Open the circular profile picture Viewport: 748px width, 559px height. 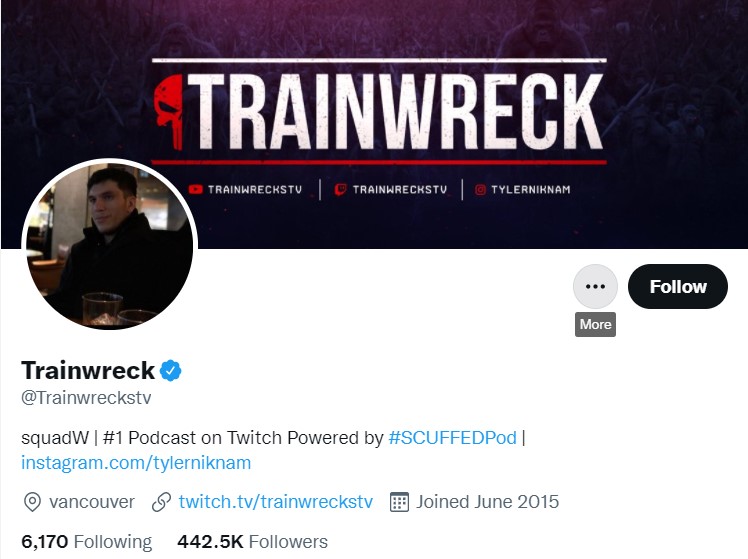110,246
